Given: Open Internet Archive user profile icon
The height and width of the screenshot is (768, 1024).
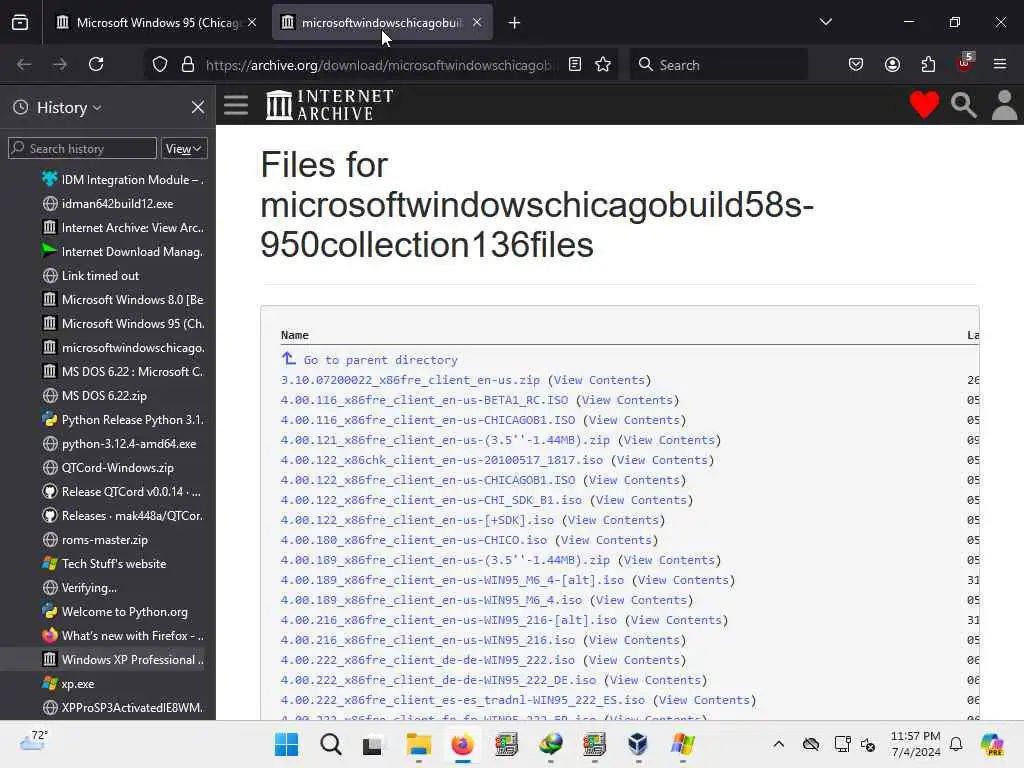Looking at the screenshot, I should point(1004,105).
